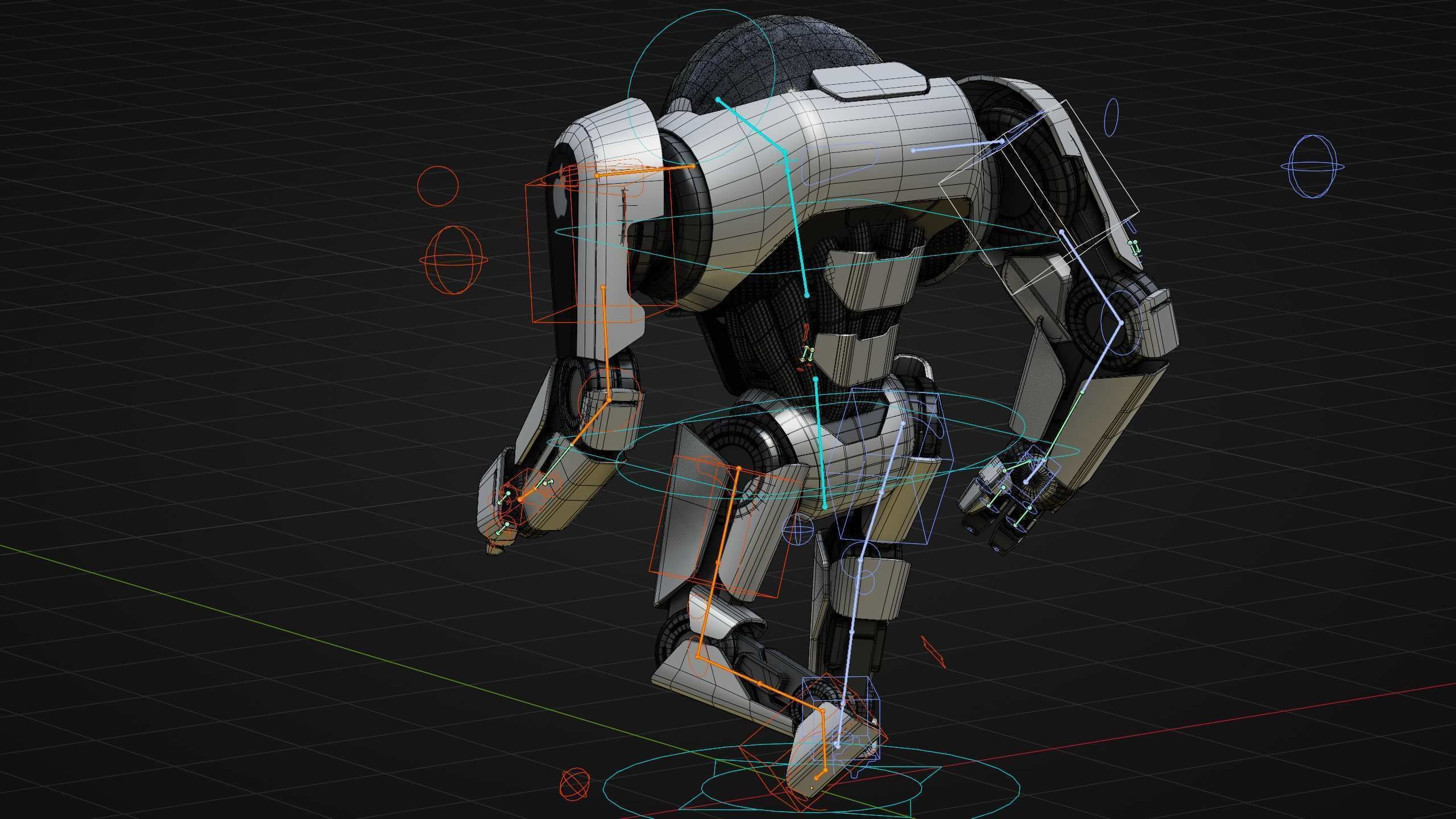Select the small red diamond control near the shin
The image size is (1456, 819).
pyautogui.click(x=933, y=652)
